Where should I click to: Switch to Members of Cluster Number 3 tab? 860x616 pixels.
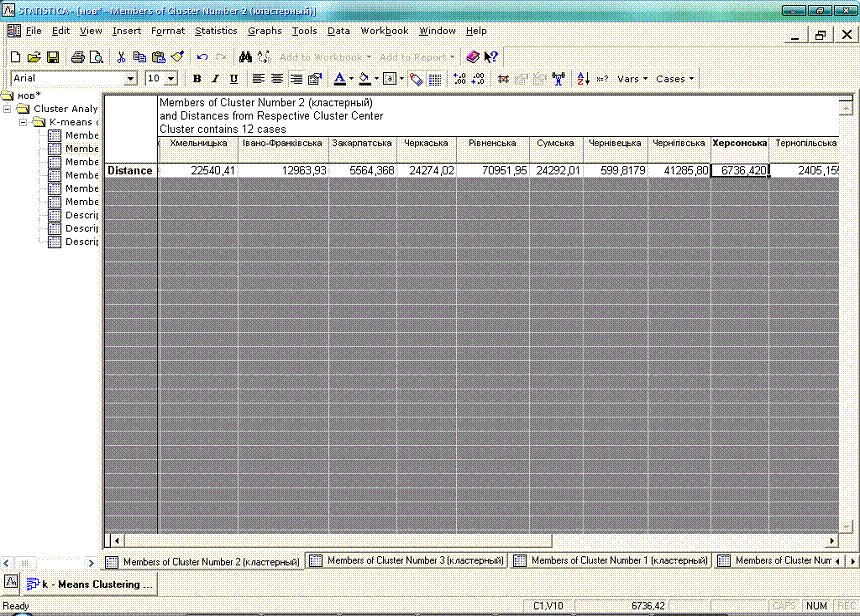tap(407, 561)
